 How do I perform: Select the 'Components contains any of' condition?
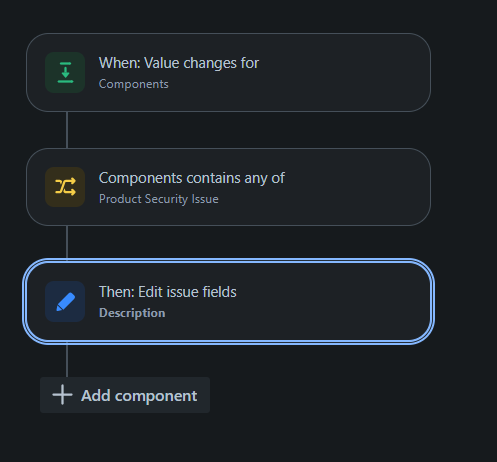pos(228,187)
